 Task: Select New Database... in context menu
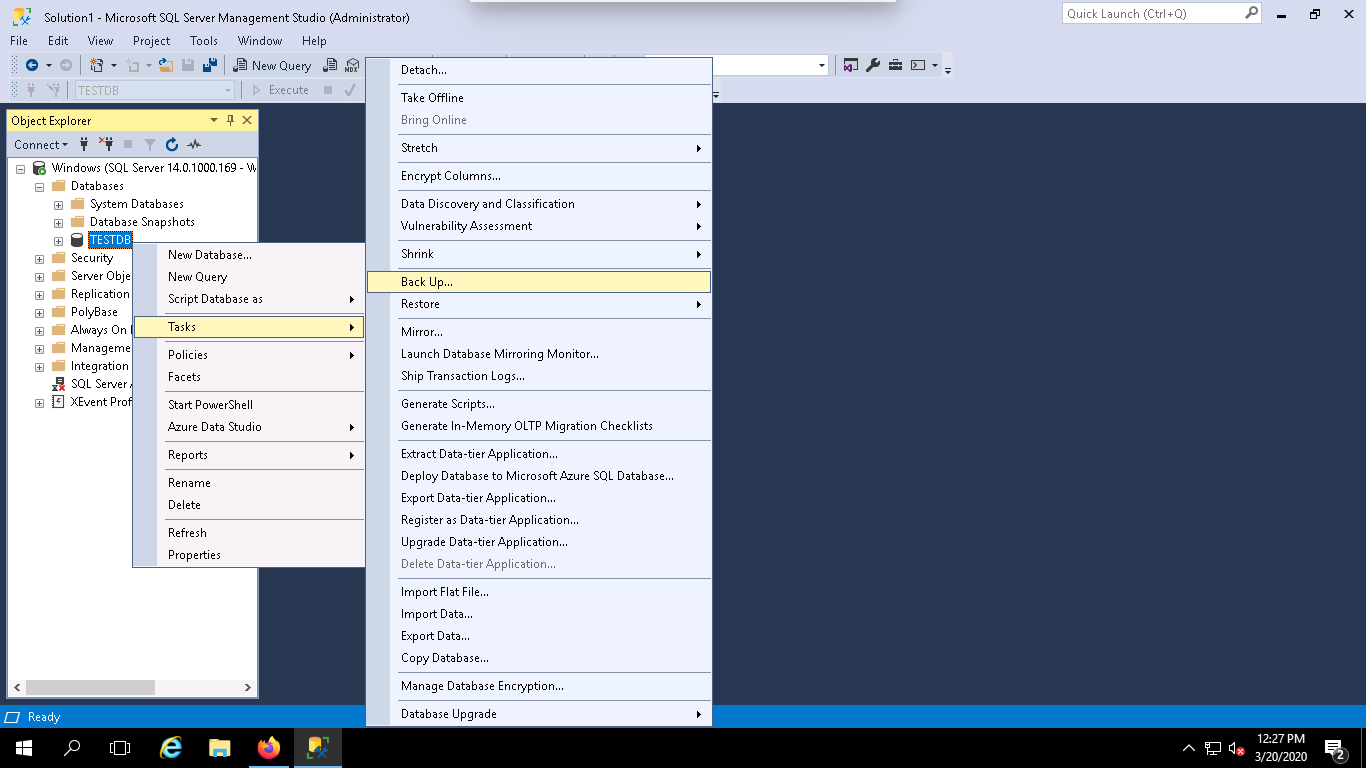(x=249, y=255)
